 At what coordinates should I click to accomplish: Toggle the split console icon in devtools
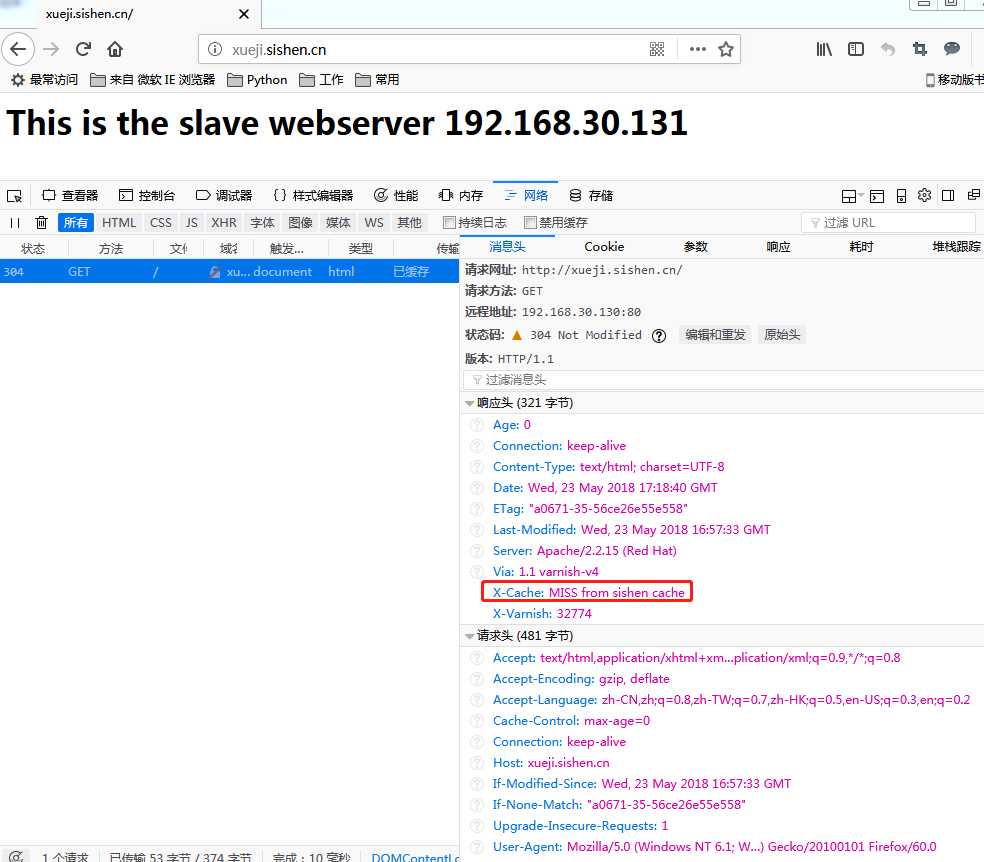[877, 196]
